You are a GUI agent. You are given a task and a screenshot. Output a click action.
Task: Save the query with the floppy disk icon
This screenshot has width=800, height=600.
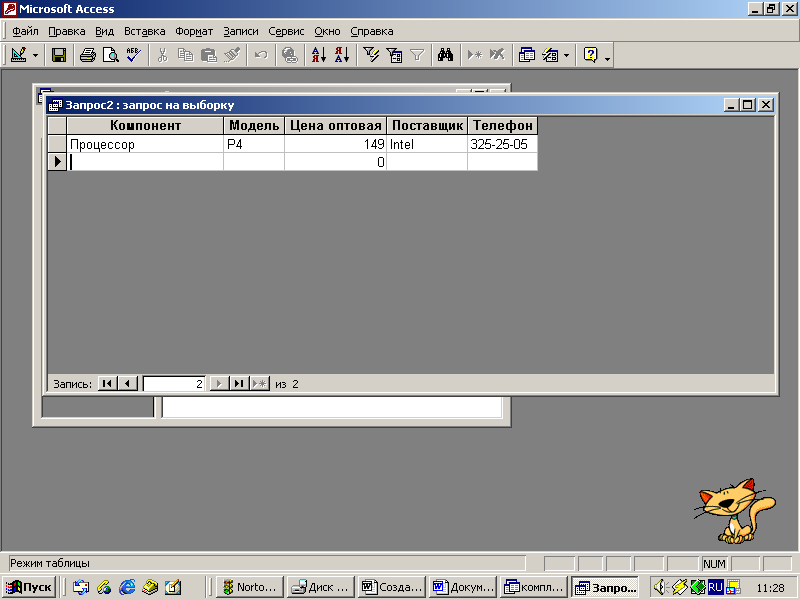[59, 55]
